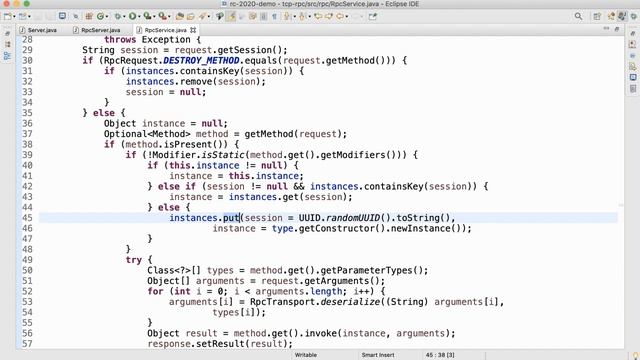Expand the Run configurations dropdown
This screenshot has height=360, width=640.
(139, 17)
